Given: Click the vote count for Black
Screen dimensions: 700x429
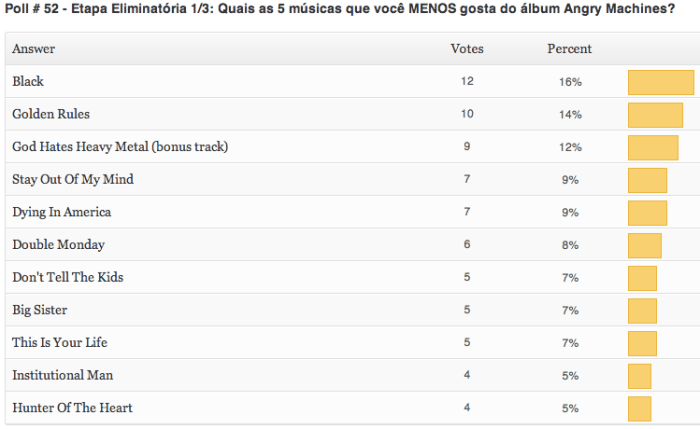Looking at the screenshot, I should click(467, 82).
